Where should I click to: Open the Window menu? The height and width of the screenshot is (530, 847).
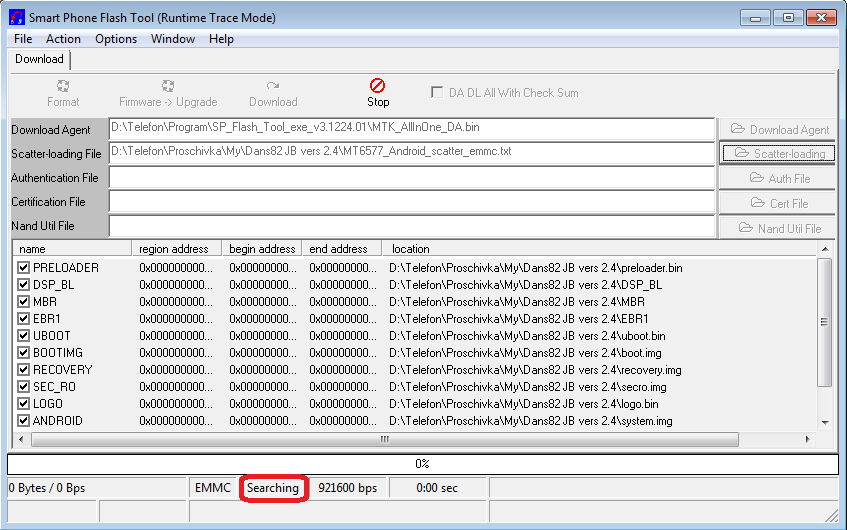point(173,39)
